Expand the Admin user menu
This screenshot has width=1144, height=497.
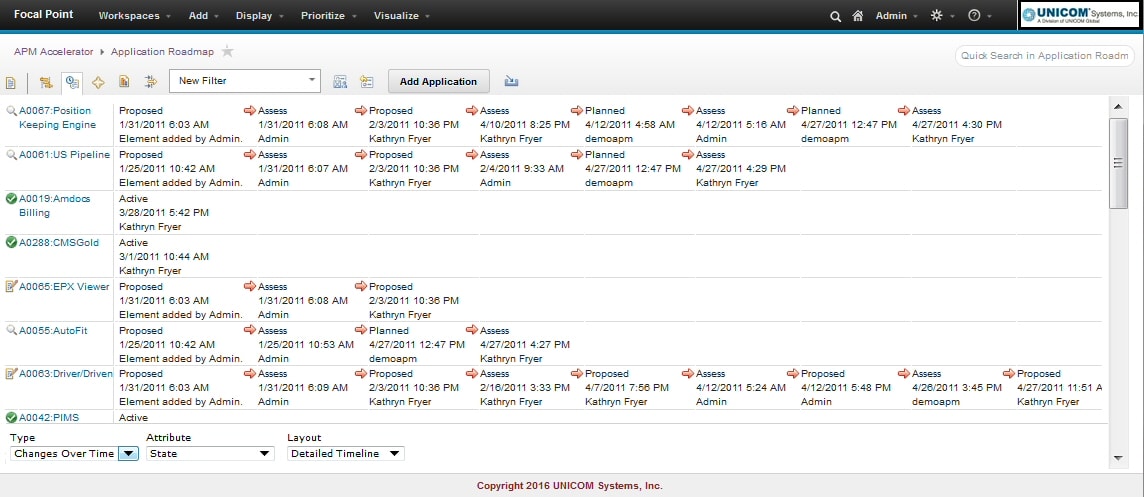897,16
